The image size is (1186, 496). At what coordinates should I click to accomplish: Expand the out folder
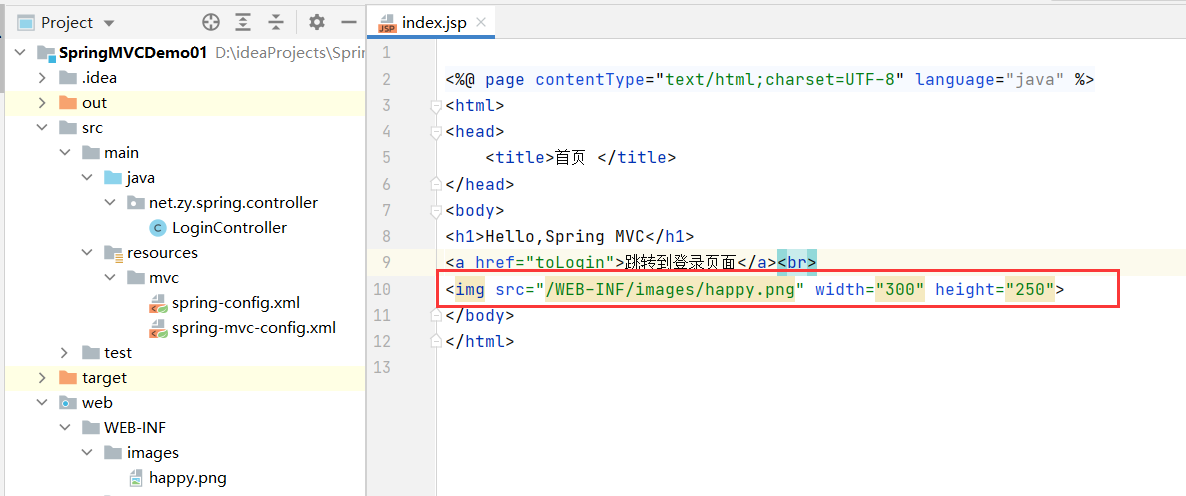[x=43, y=103]
